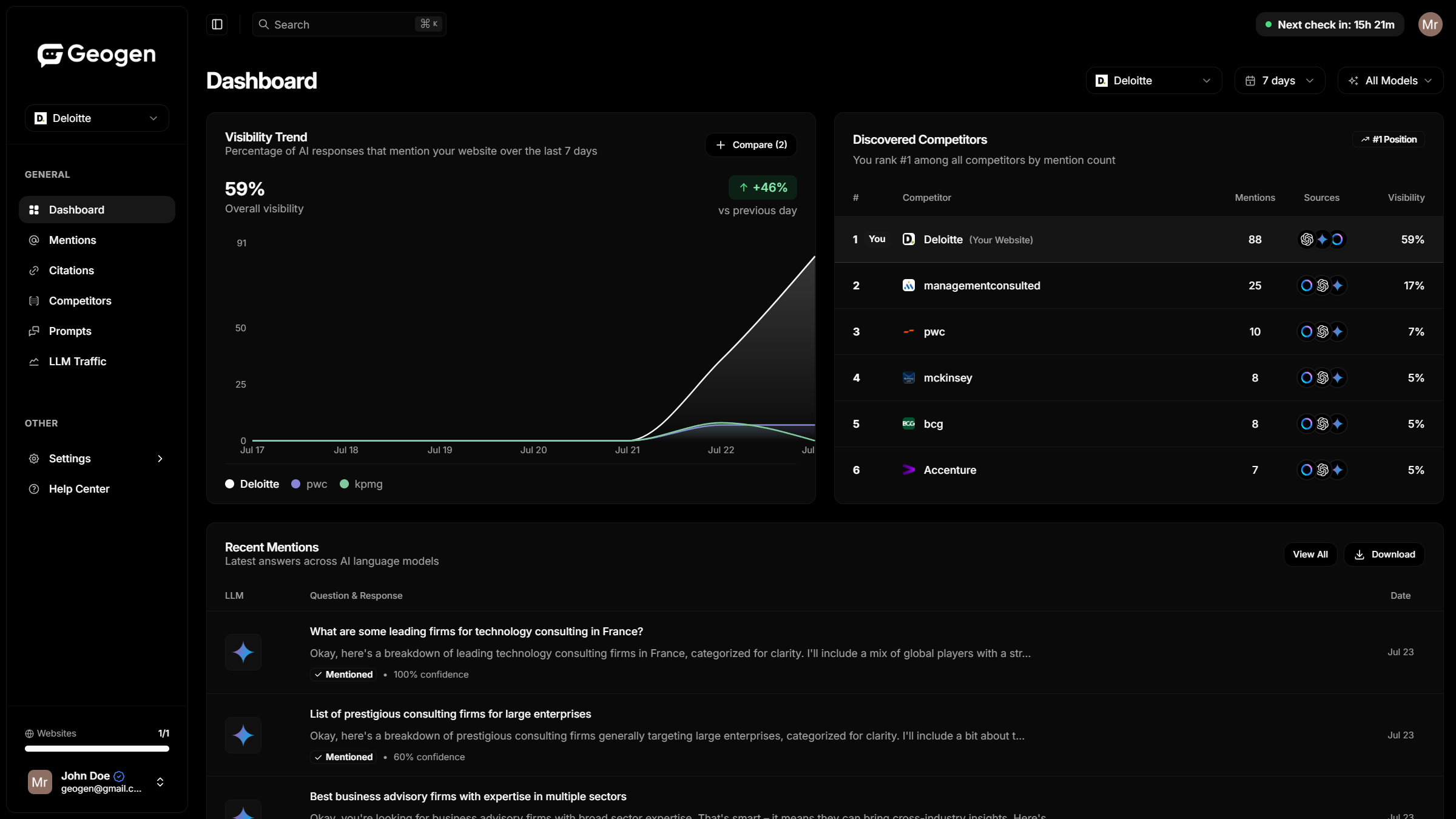Open the Deloitte website selector in sidebar
1456x819 pixels.
click(97, 118)
